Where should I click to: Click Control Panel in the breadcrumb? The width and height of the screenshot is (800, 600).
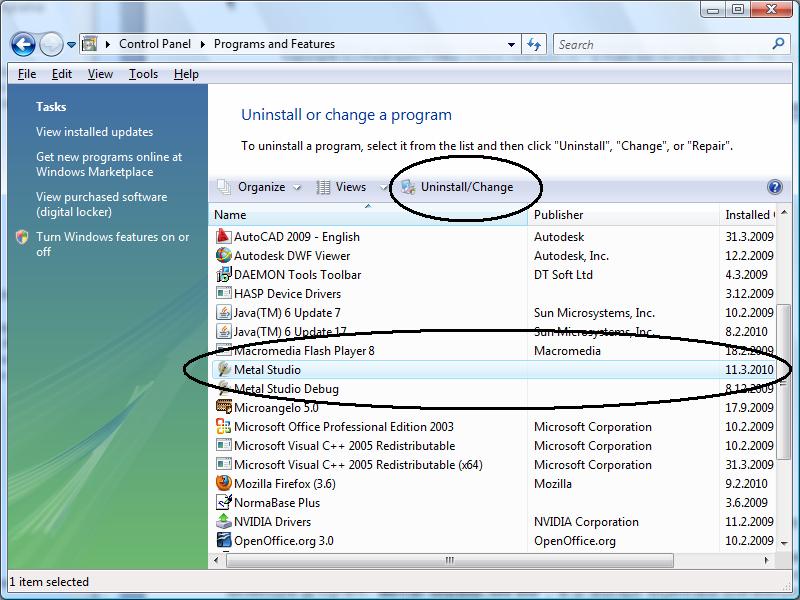(155, 44)
